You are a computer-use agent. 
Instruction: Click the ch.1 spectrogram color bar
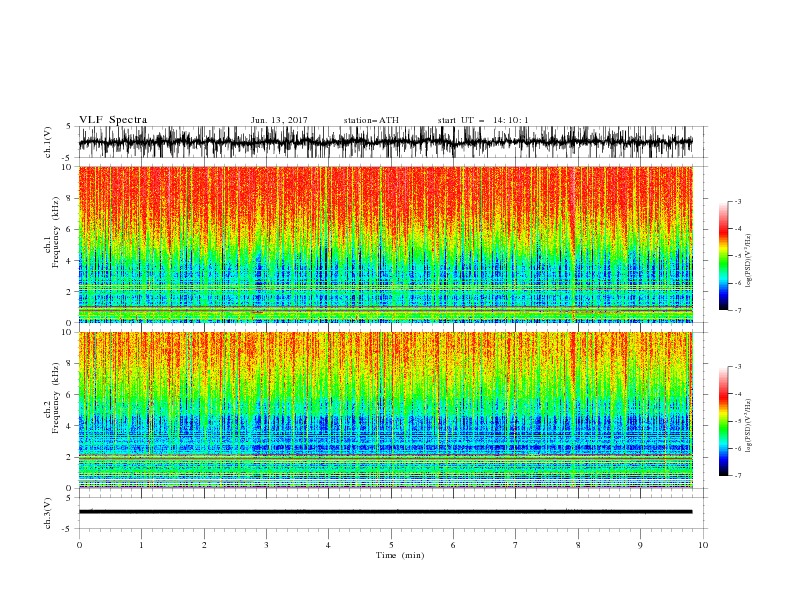coord(723,256)
